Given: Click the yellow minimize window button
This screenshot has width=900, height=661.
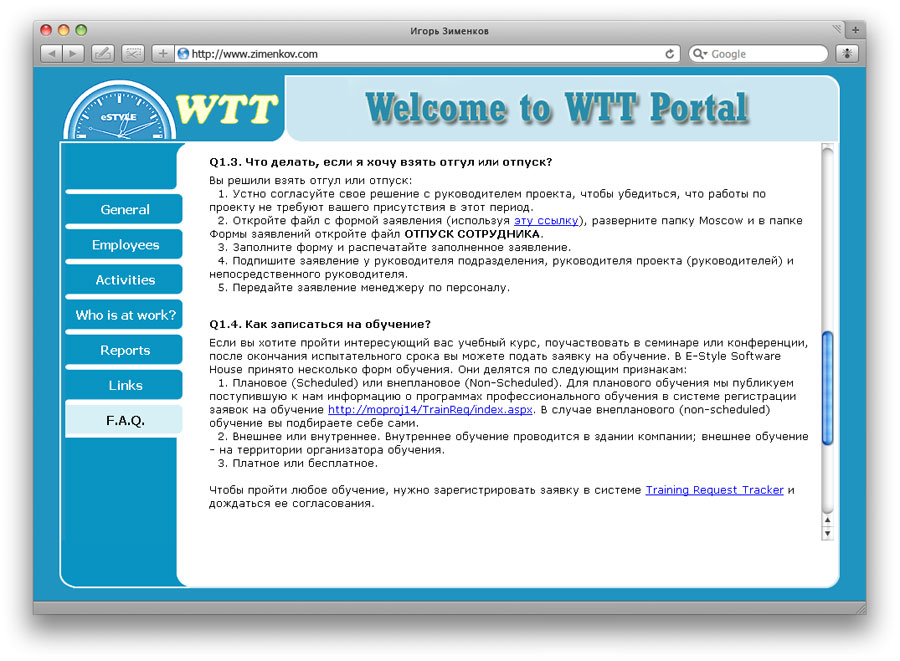Looking at the screenshot, I should click(64, 30).
